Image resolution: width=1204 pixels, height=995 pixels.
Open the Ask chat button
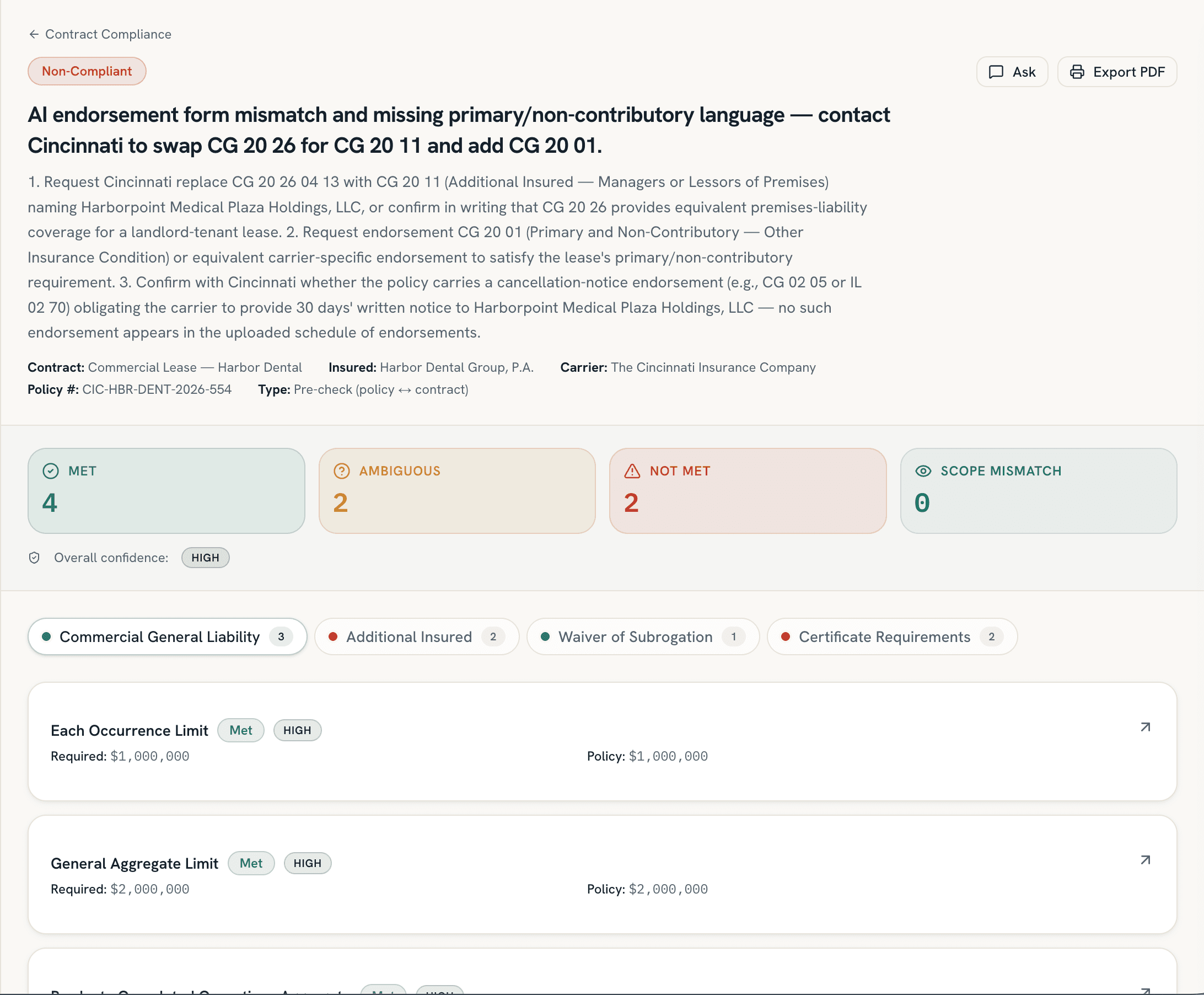[x=1012, y=72]
